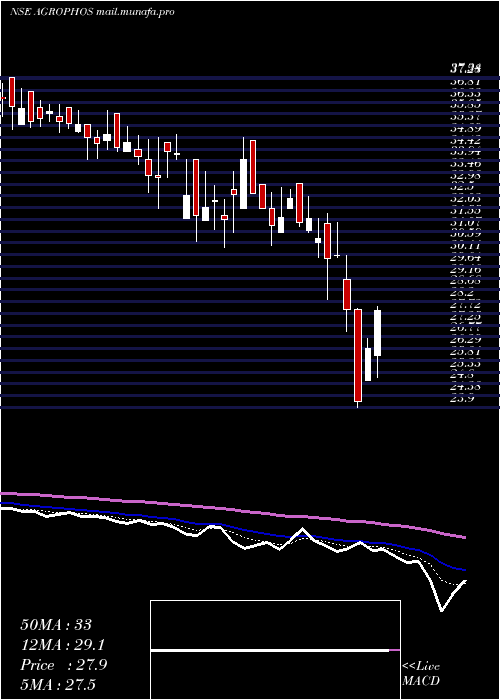Click the NSE AGROPHOS chart title
Viewport: 500px width, 700px height.
click(x=92, y=12)
